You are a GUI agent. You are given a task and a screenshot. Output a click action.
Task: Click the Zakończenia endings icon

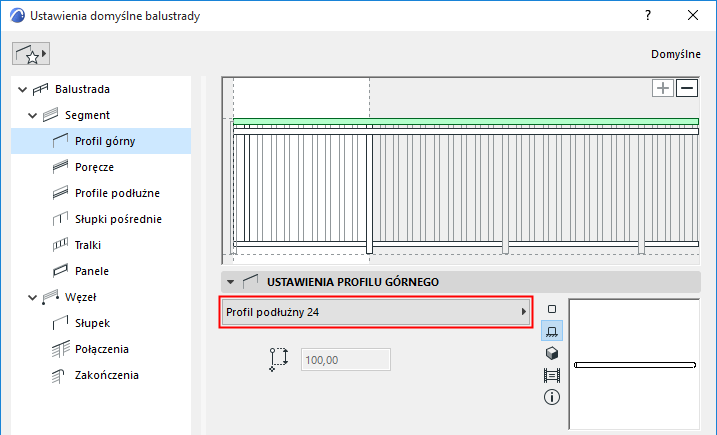coord(58,376)
